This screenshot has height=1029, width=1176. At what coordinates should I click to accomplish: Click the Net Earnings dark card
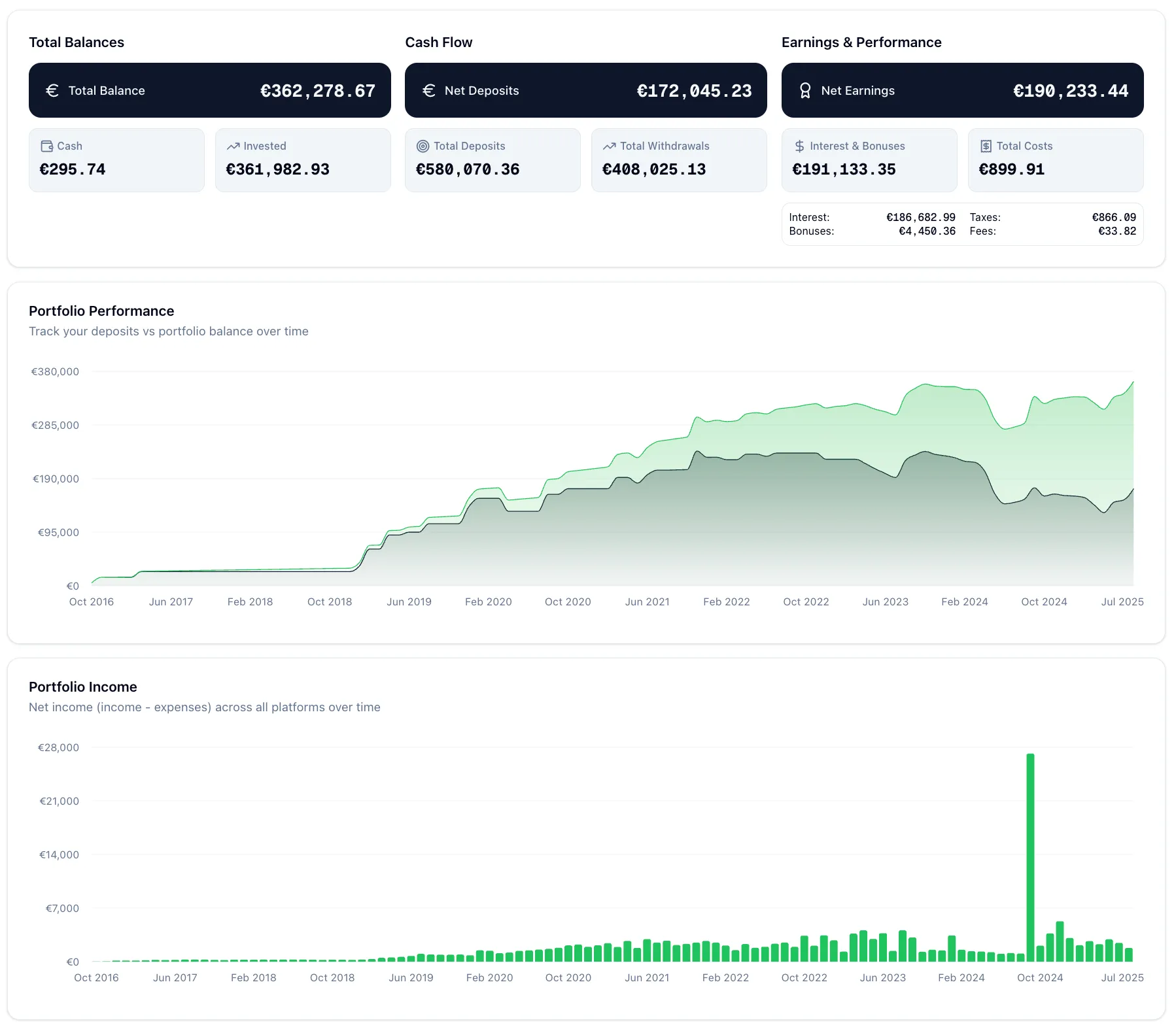coord(961,90)
